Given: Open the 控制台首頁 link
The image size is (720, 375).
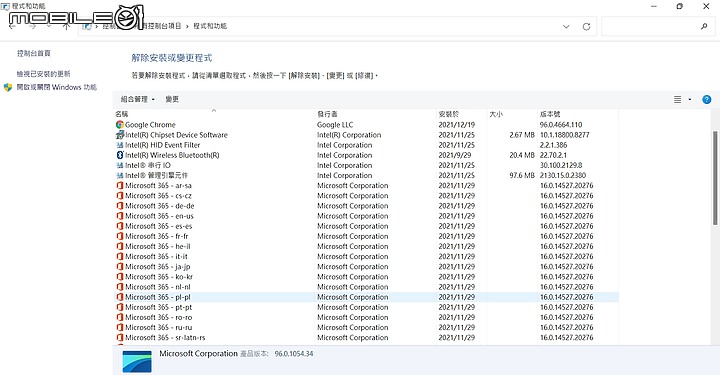Looking at the screenshot, I should [x=34, y=53].
